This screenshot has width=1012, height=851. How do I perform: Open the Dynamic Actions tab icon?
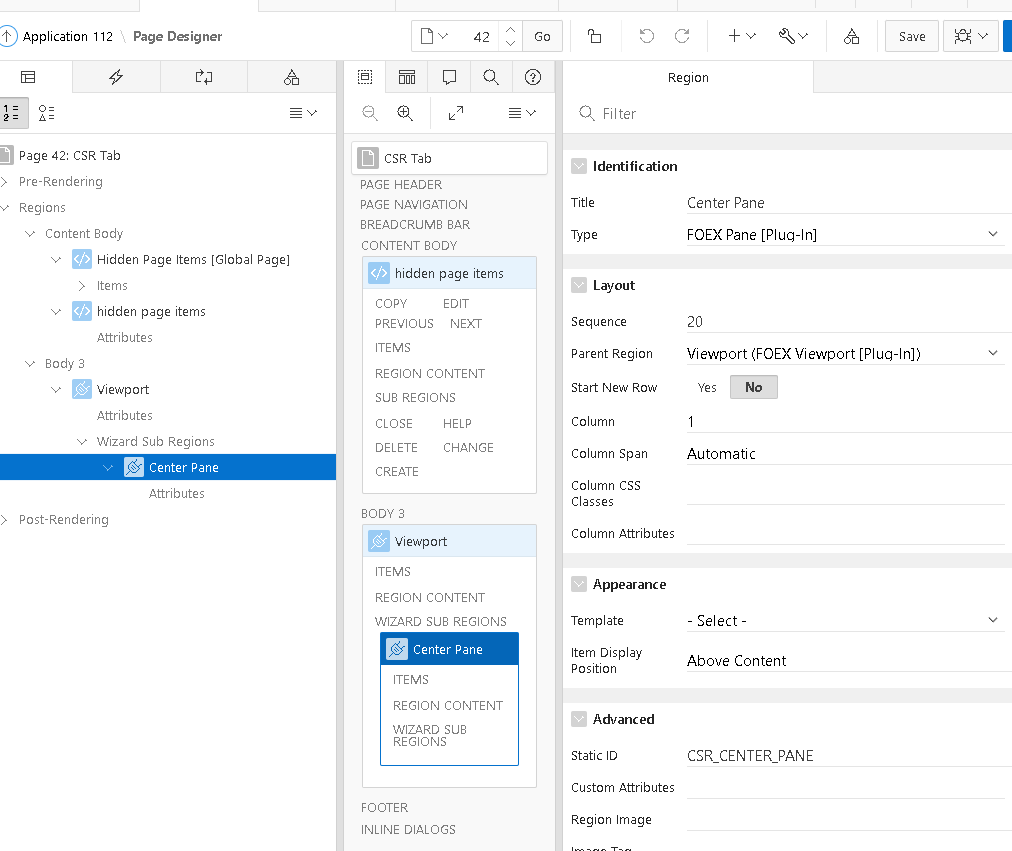point(116,77)
